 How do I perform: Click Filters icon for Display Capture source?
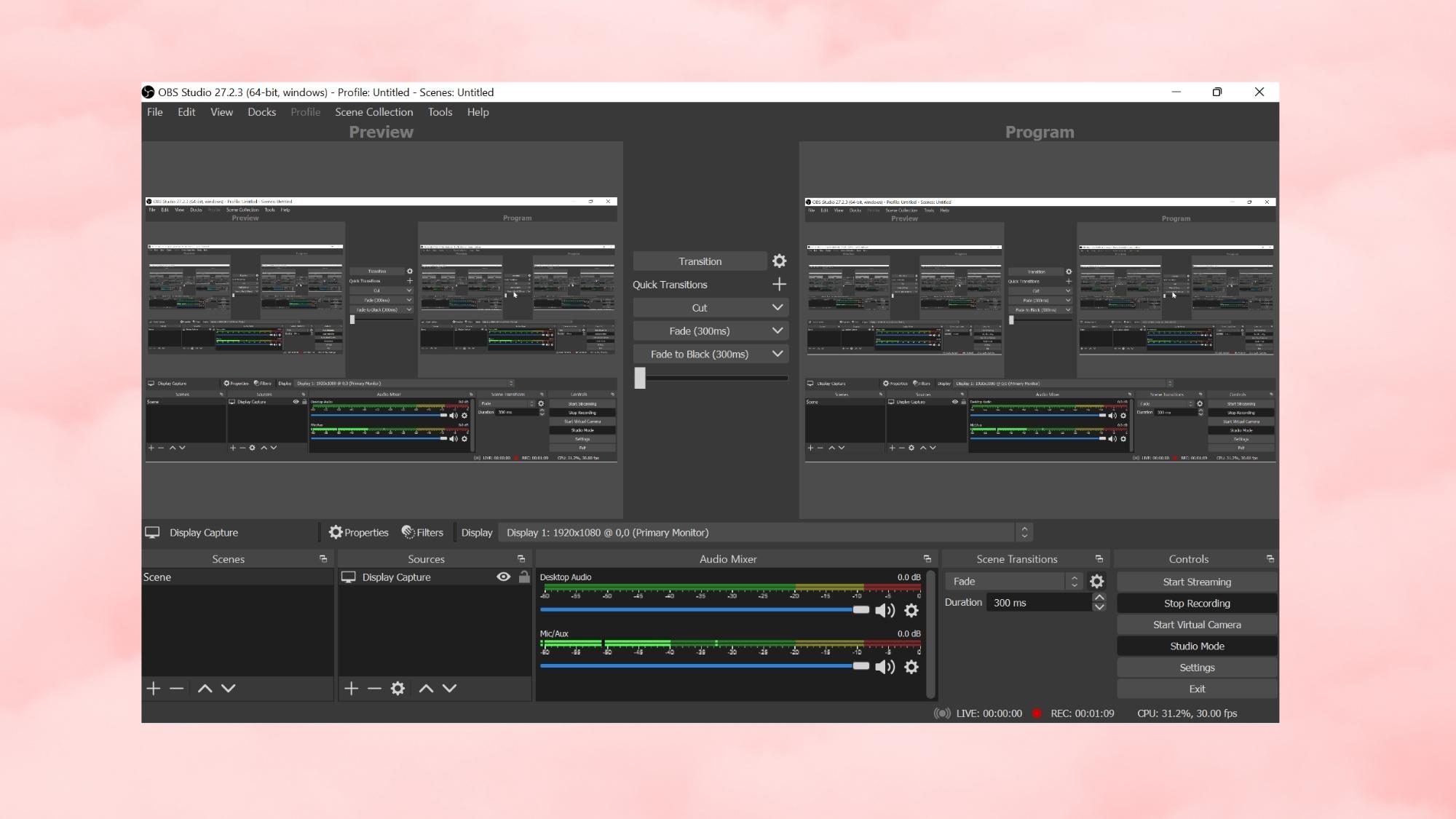[x=423, y=531]
